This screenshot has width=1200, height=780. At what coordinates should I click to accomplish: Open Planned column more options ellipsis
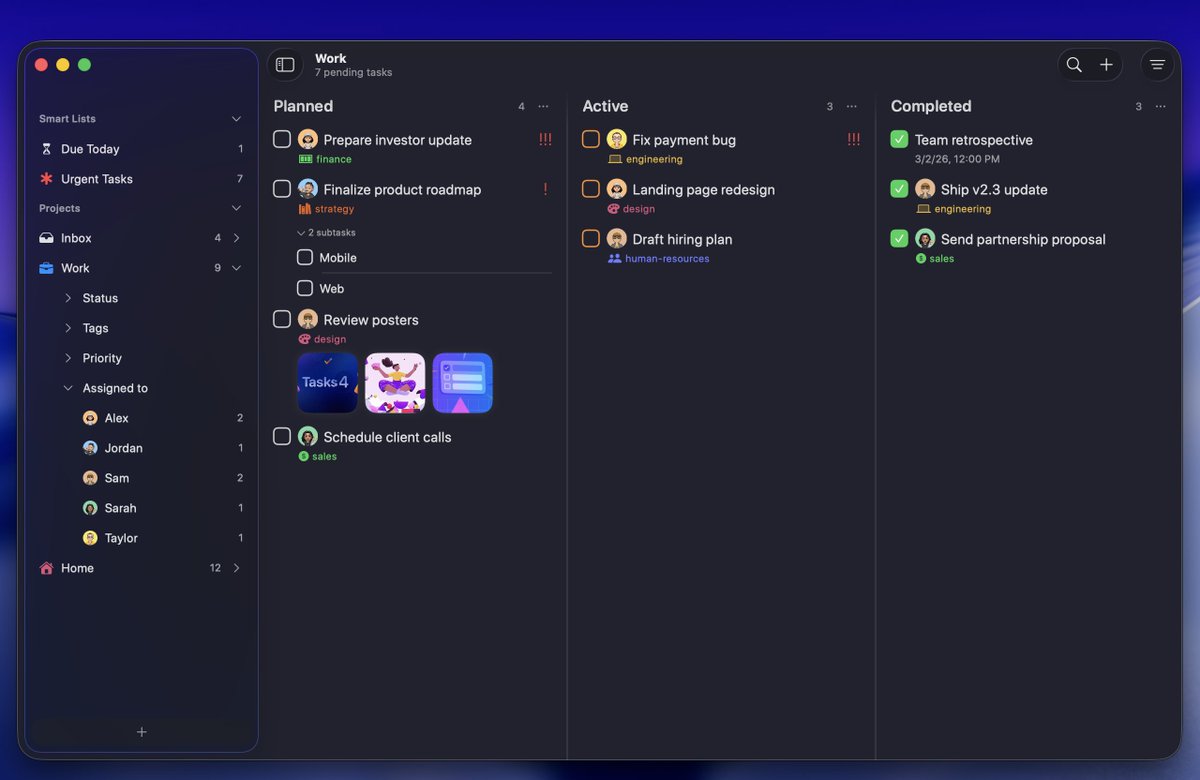click(x=543, y=107)
